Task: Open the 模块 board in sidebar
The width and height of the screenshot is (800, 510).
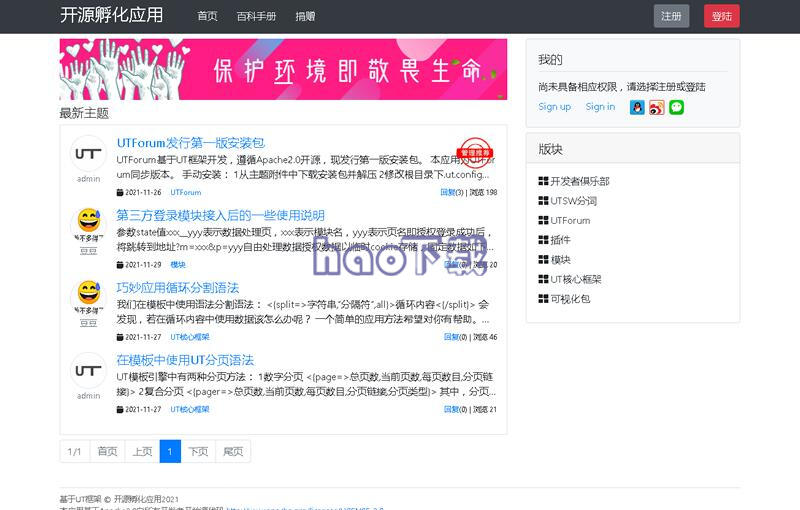Action: pyautogui.click(x=560, y=260)
